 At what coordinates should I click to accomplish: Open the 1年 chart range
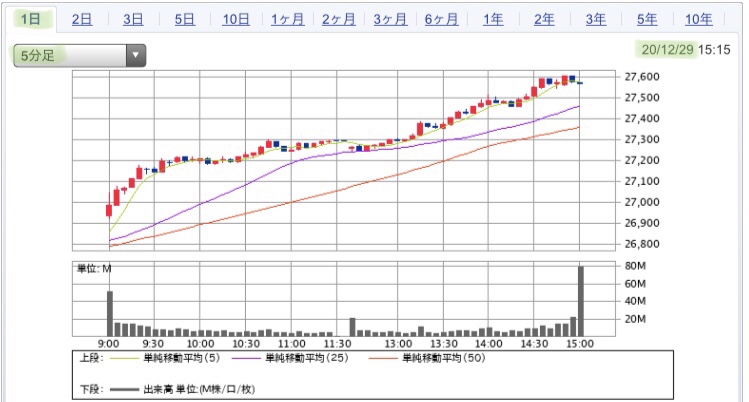[x=493, y=20]
